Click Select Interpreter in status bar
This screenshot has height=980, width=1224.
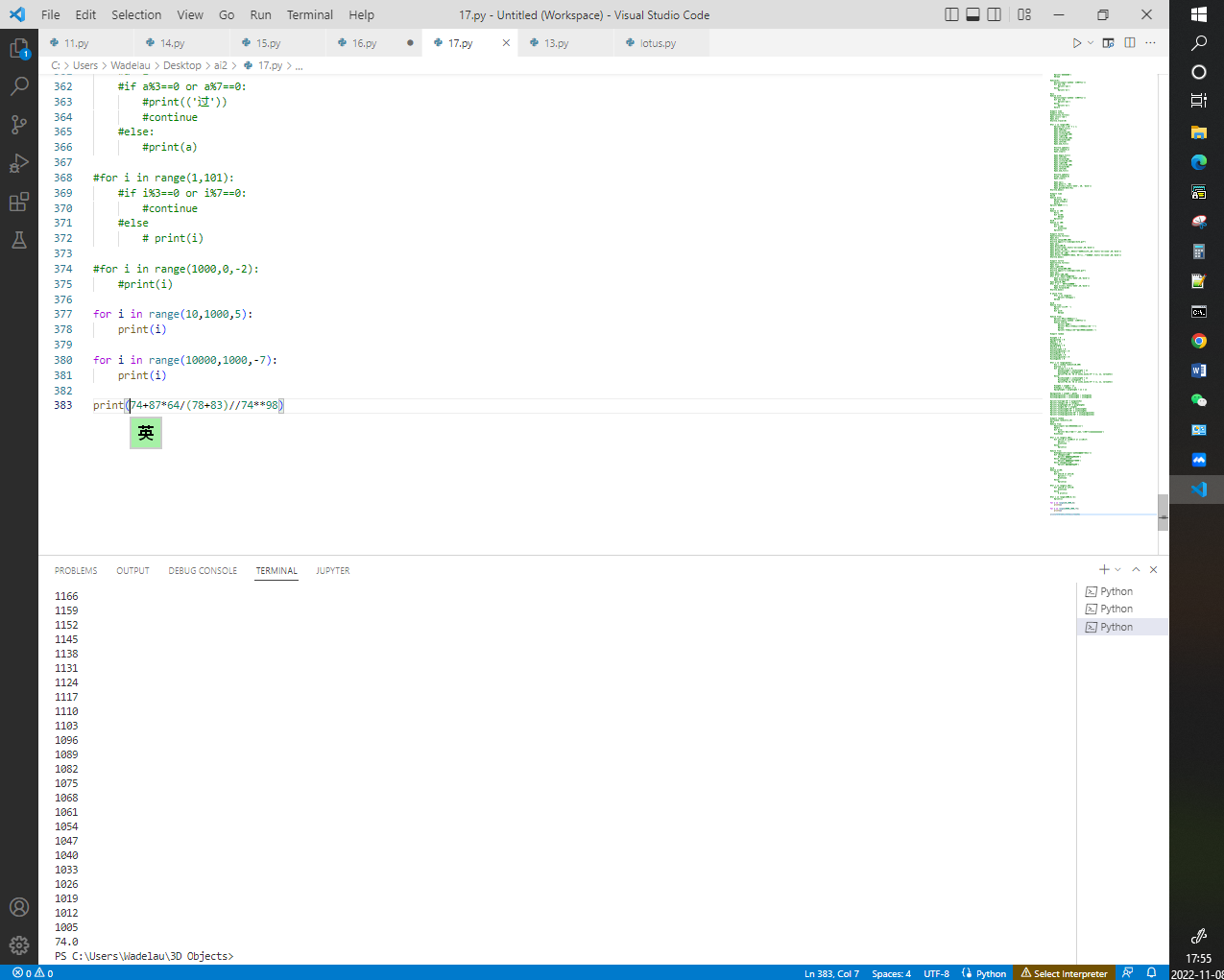[1064, 973]
